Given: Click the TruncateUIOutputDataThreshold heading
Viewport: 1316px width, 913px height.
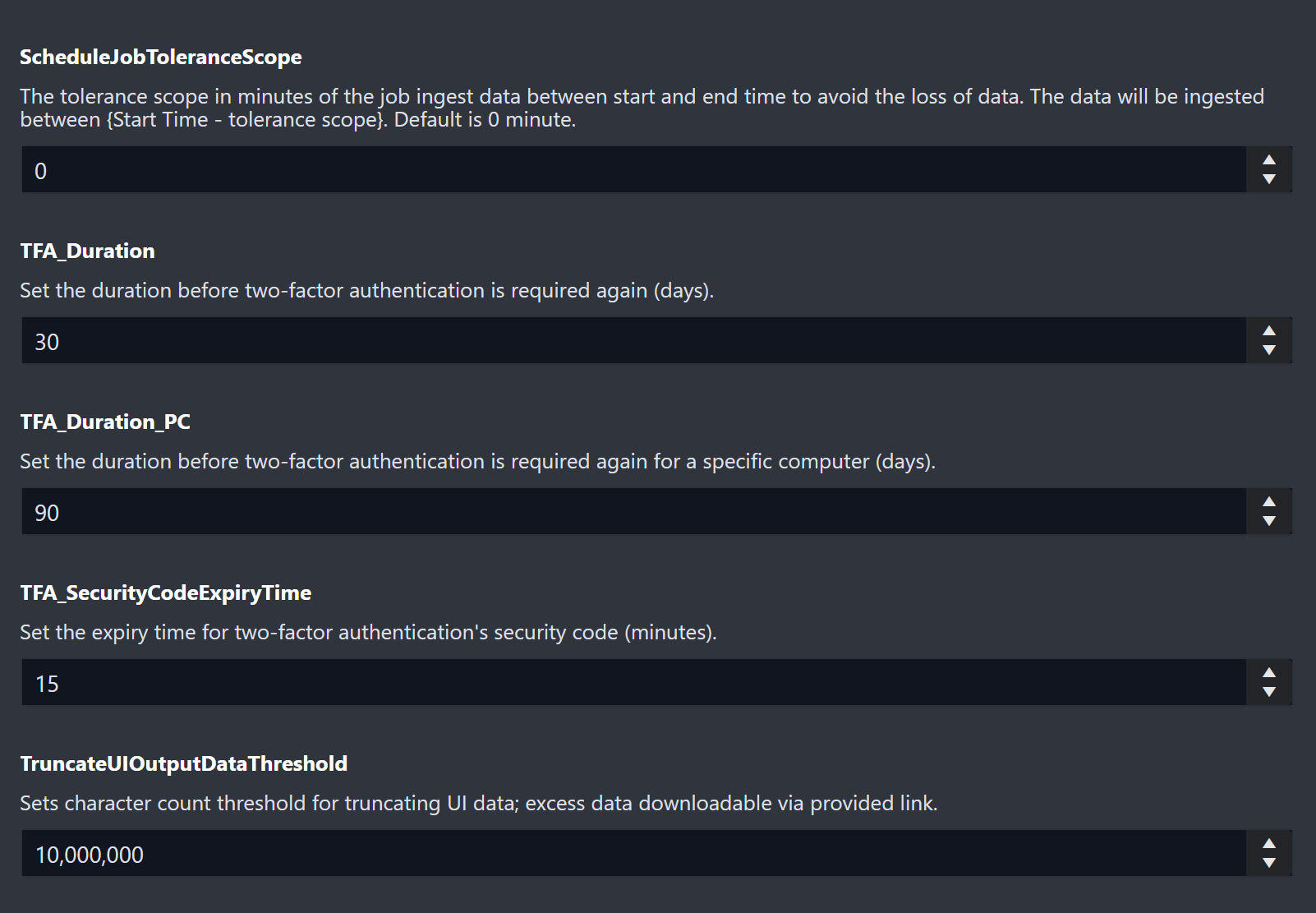Looking at the screenshot, I should [x=184, y=763].
